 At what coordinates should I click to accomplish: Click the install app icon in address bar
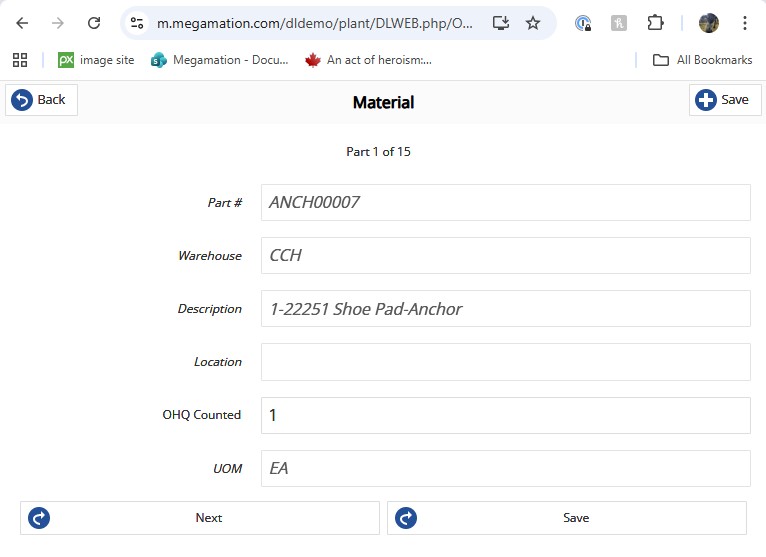(x=501, y=23)
